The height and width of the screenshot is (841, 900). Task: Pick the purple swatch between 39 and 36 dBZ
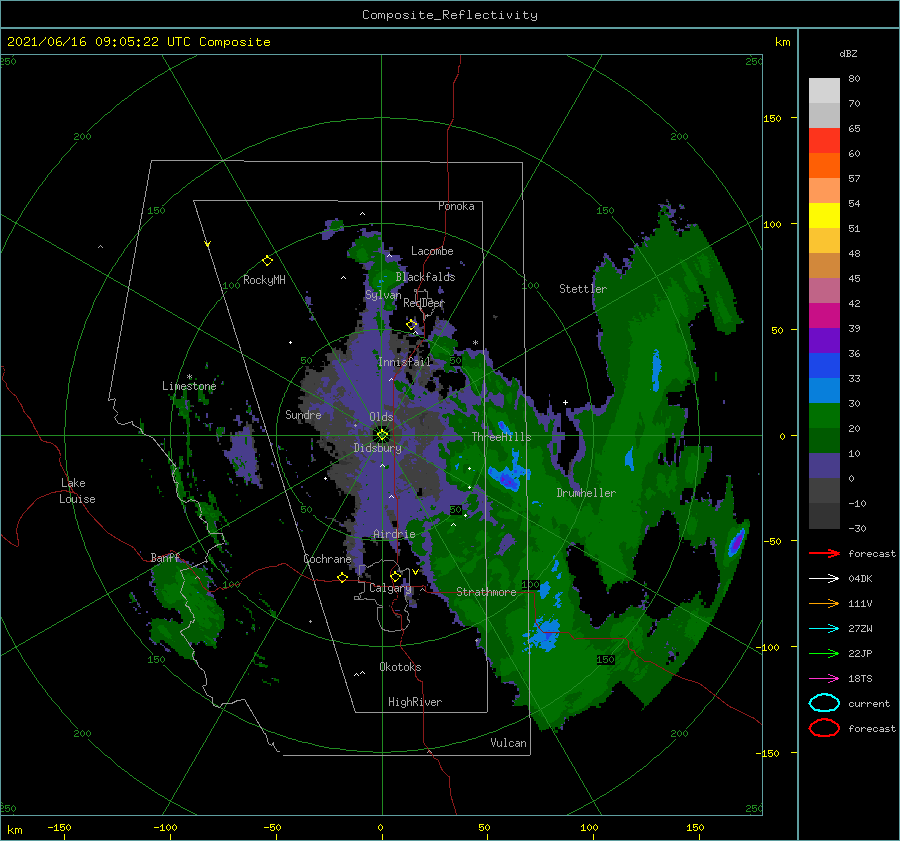point(824,341)
